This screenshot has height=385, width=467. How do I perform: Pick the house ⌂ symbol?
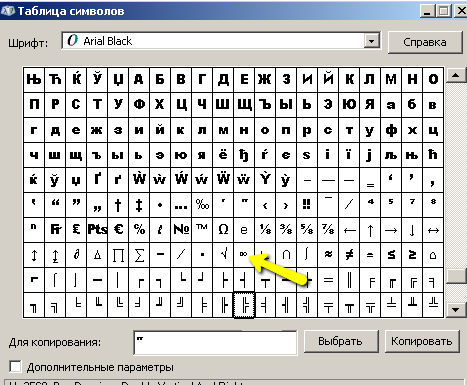pyautogui.click(x=433, y=255)
